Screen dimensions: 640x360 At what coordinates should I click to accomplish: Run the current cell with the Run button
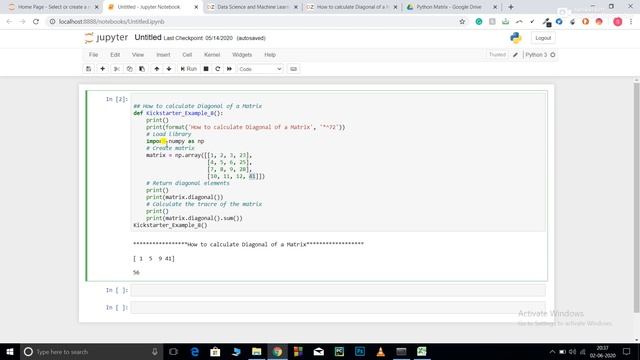tap(189, 69)
